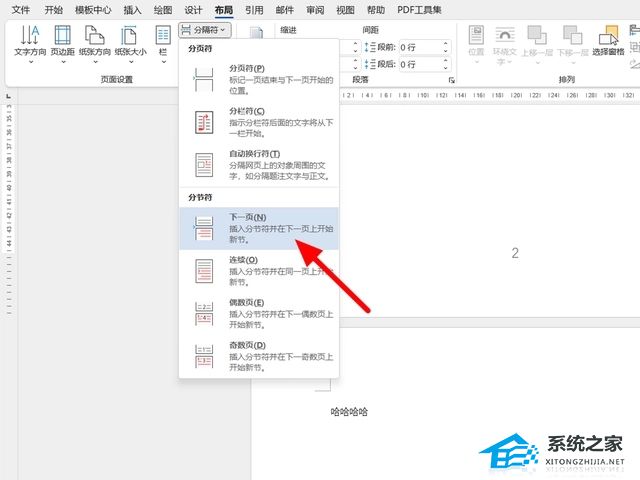Image resolution: width=640 pixels, height=480 pixels.
Task: Collapse the 分隔符 (Breaks) dropdown button
Action: click(208, 30)
